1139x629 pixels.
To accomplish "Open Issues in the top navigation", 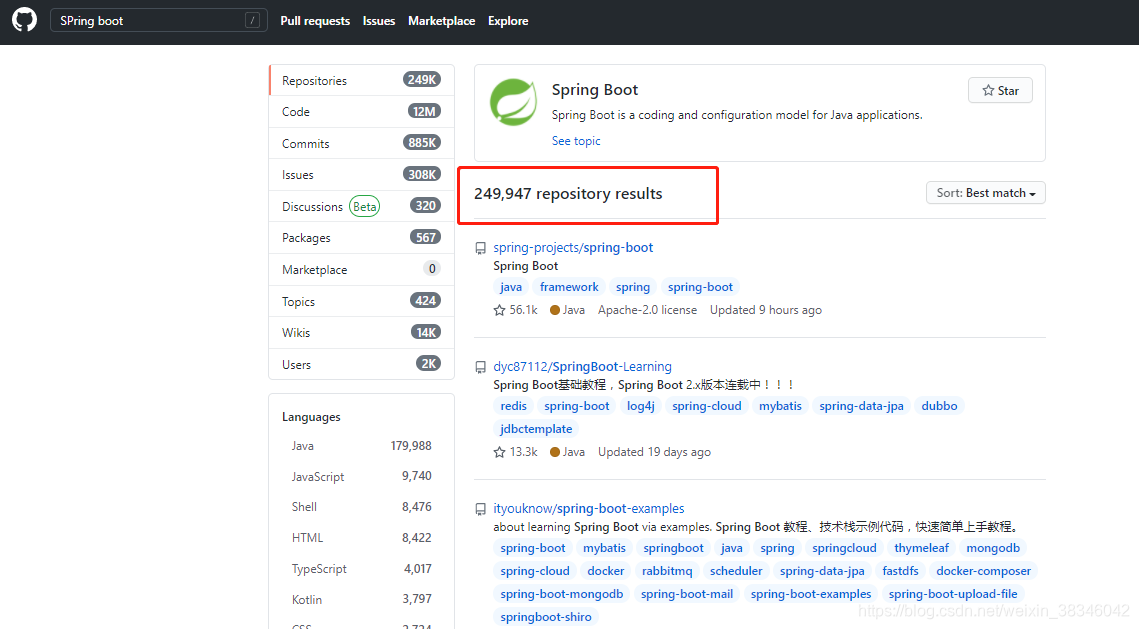I will [379, 21].
